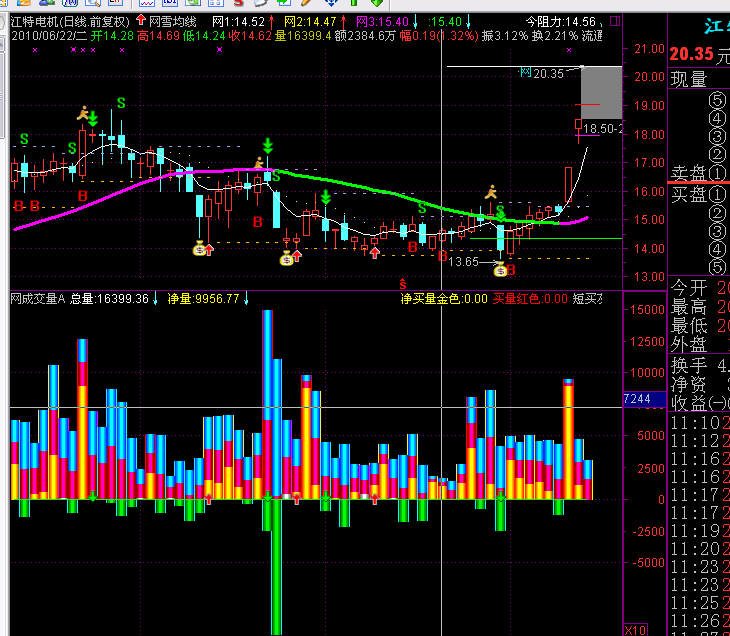Click buy level ② in the order book
This screenshot has width=730, height=636.
coord(717,213)
